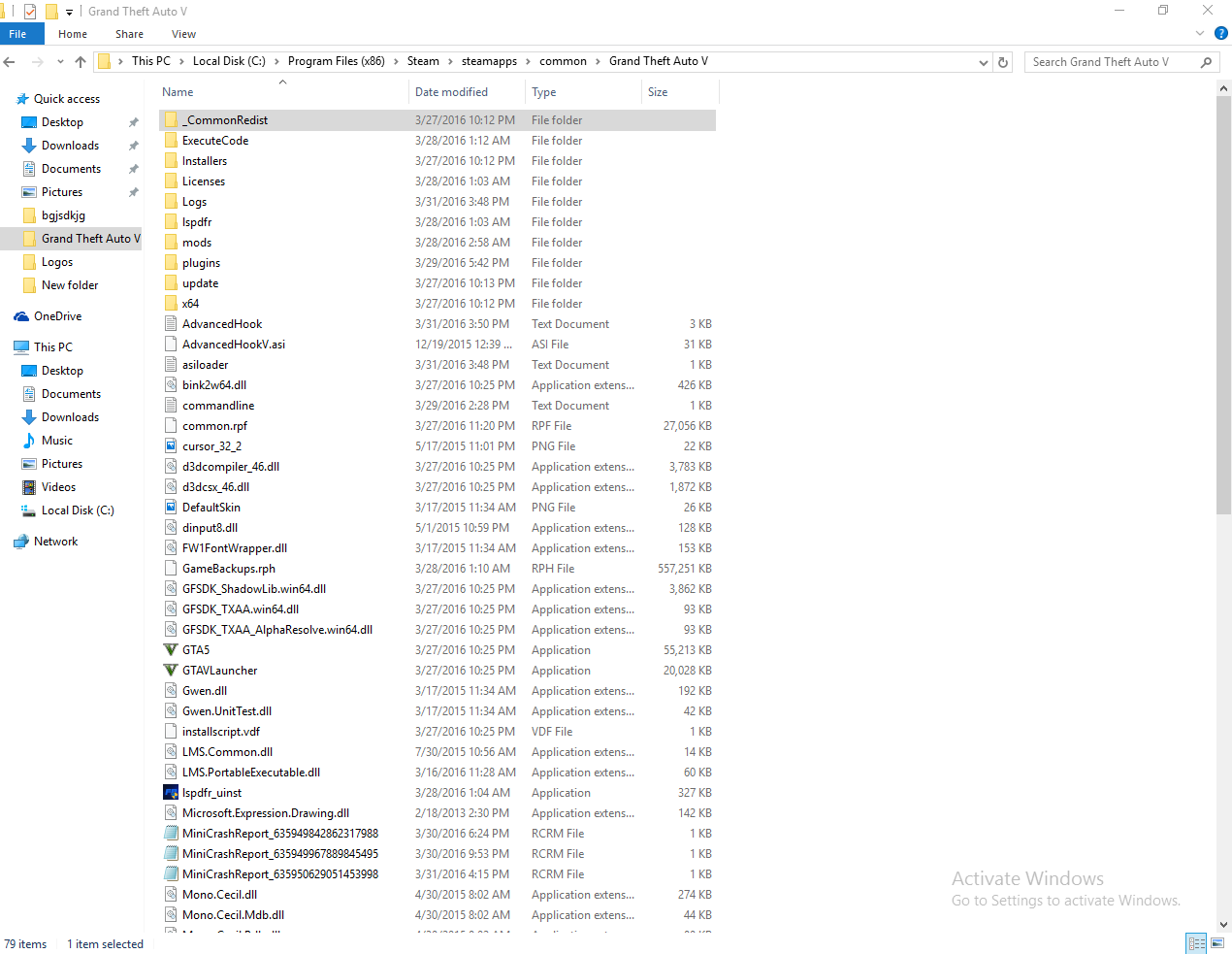This screenshot has width=1232, height=954.
Task: Click Program Files (x86) breadcrumb
Action: point(337,61)
